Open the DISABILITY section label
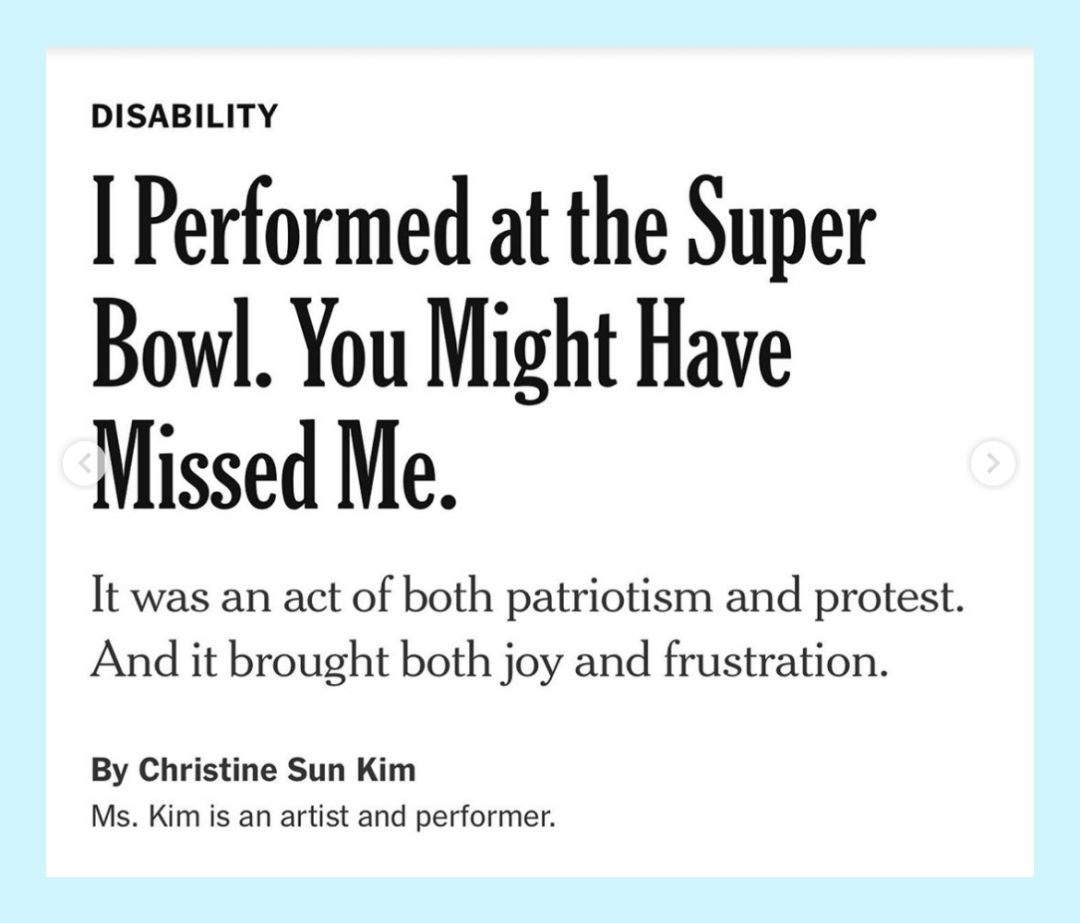 click(x=184, y=116)
